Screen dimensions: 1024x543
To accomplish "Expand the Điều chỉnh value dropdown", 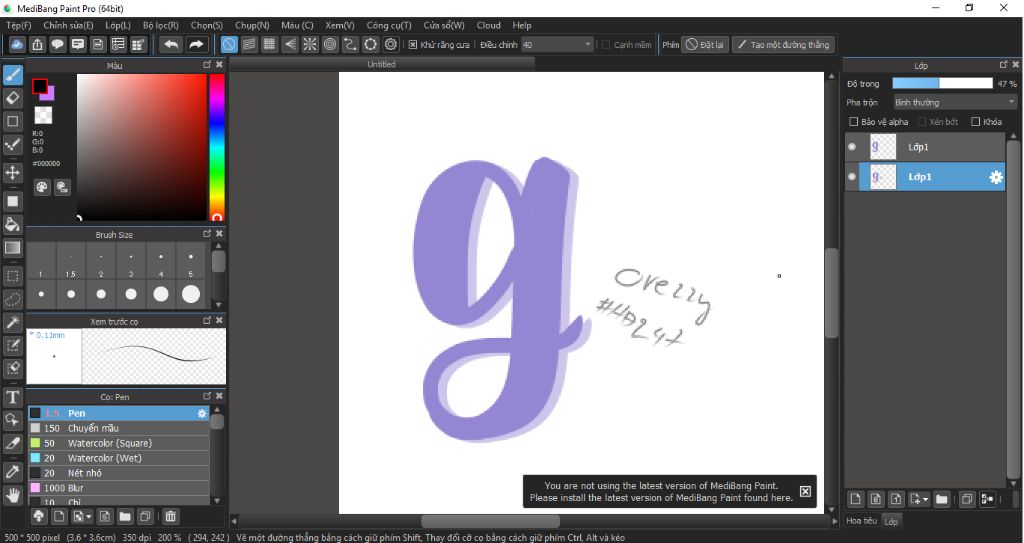I will pos(588,45).
